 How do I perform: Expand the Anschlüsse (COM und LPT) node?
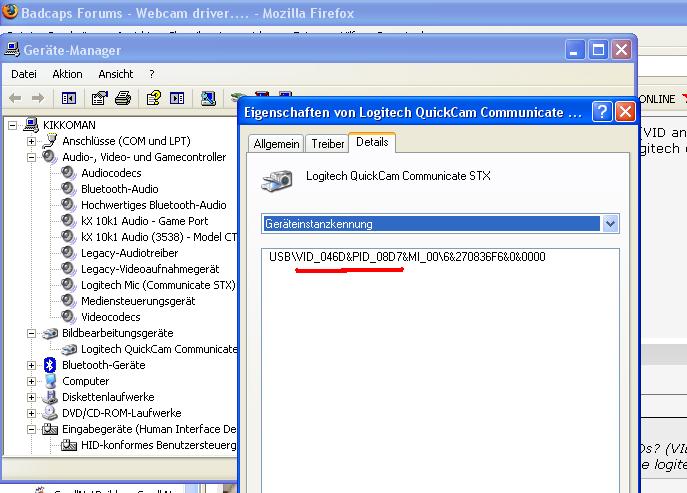point(32,141)
